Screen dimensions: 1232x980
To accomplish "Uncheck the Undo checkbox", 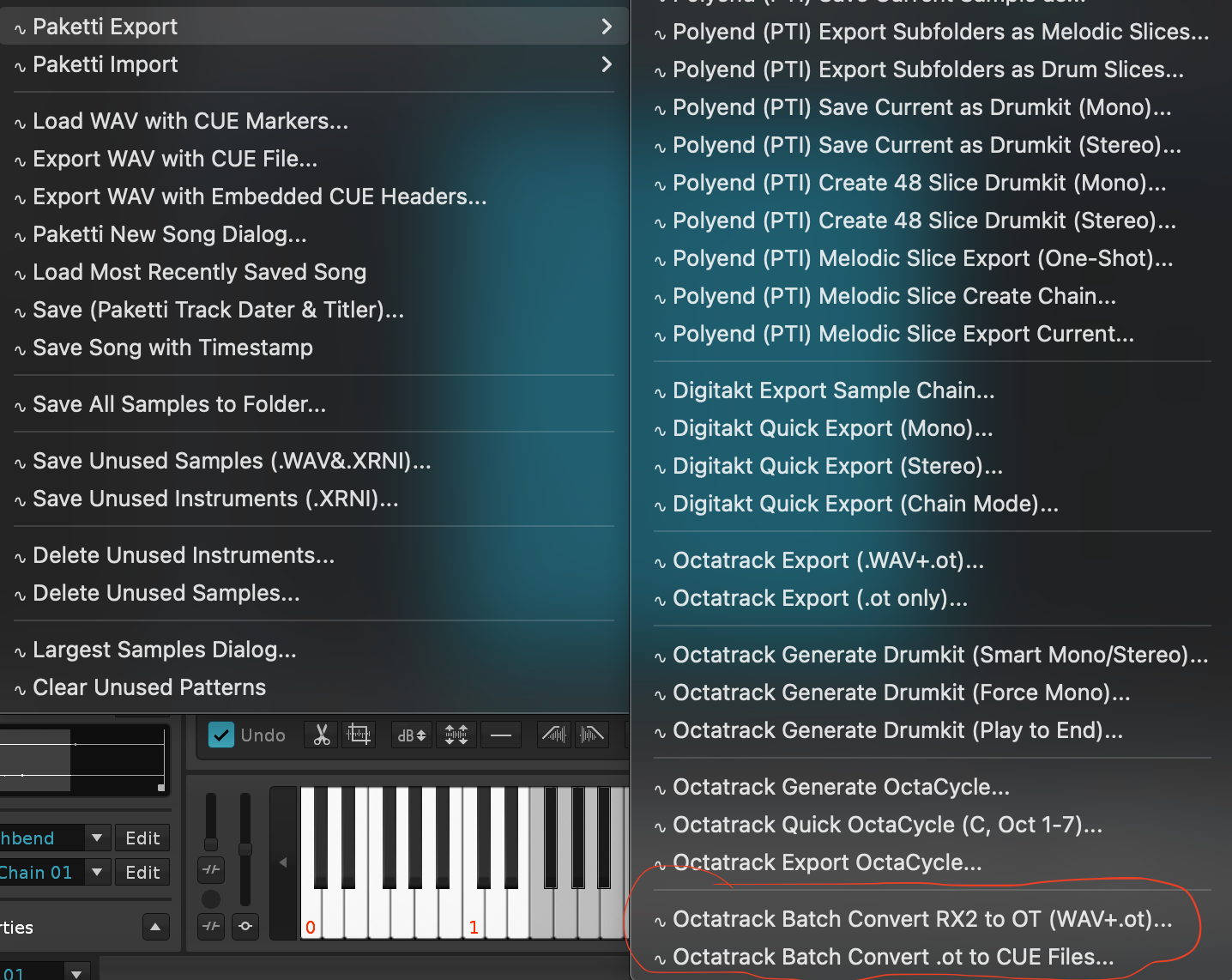I will pyautogui.click(x=221, y=735).
